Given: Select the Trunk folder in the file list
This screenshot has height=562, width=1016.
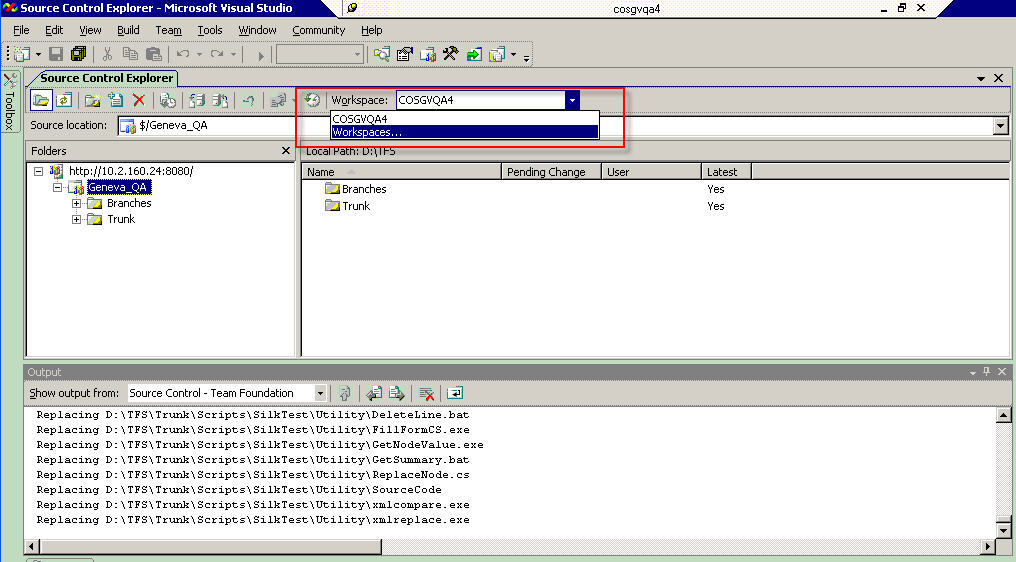Looking at the screenshot, I should click(347, 206).
